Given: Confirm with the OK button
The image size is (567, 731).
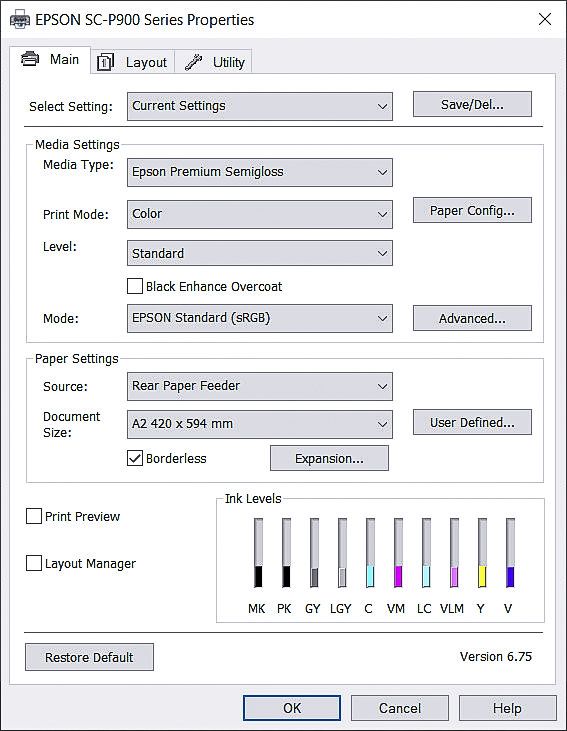Looking at the screenshot, I should point(292,708).
